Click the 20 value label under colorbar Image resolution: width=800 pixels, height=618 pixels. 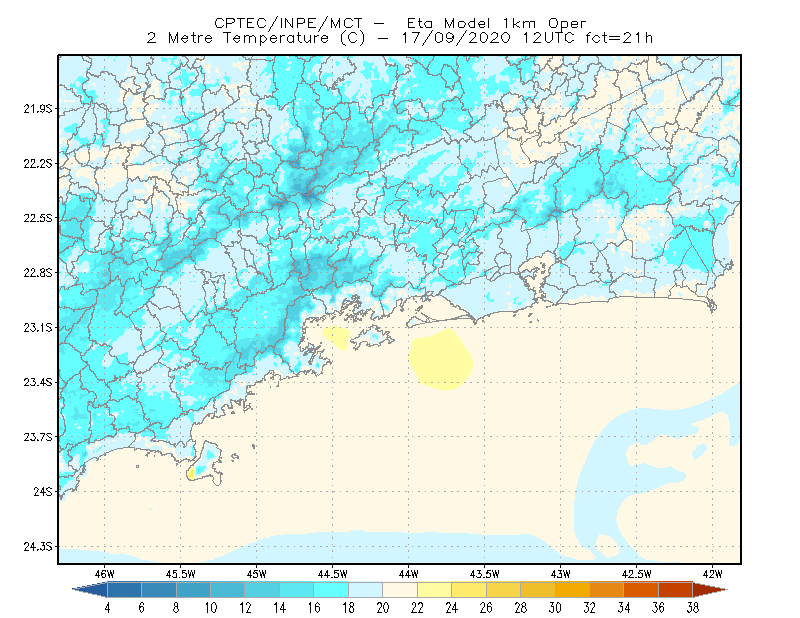pos(383,608)
